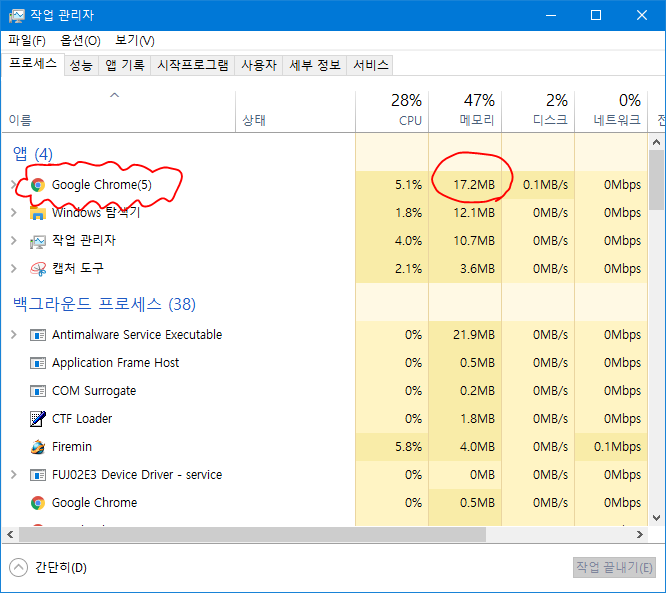Click the 17.2MB memory value
Screen dimensions: 666x593
(474, 185)
